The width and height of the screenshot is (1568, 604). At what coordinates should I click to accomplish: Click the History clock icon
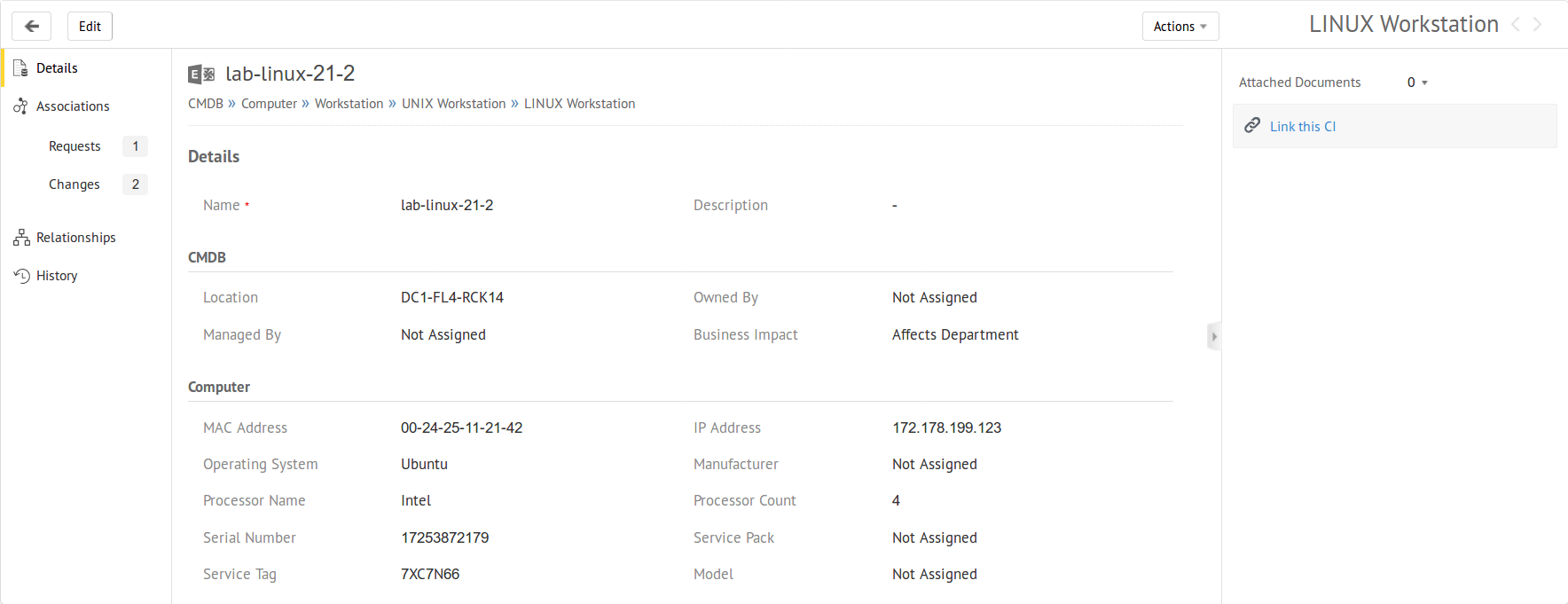pos(21,276)
